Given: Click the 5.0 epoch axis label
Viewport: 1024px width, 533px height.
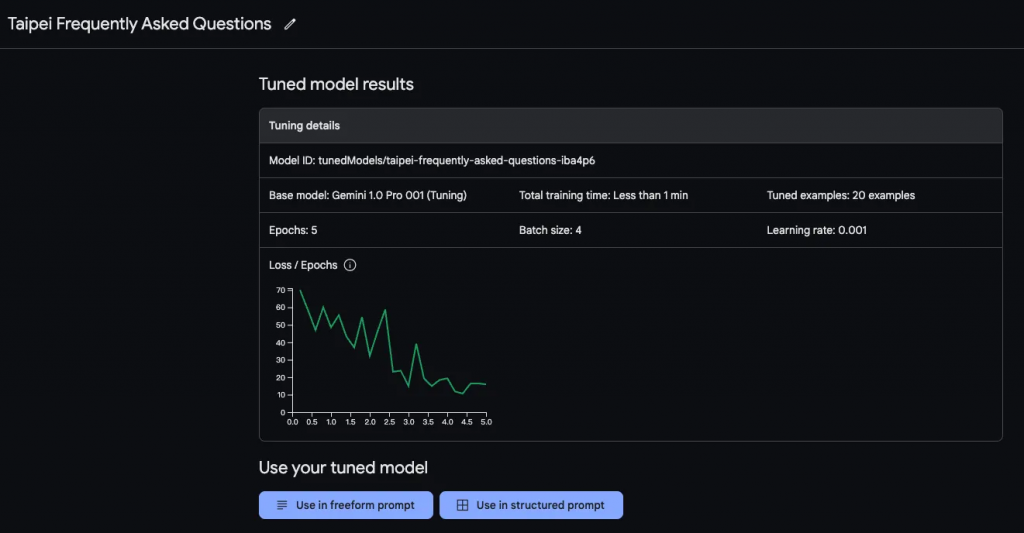Looking at the screenshot, I should click(486, 422).
